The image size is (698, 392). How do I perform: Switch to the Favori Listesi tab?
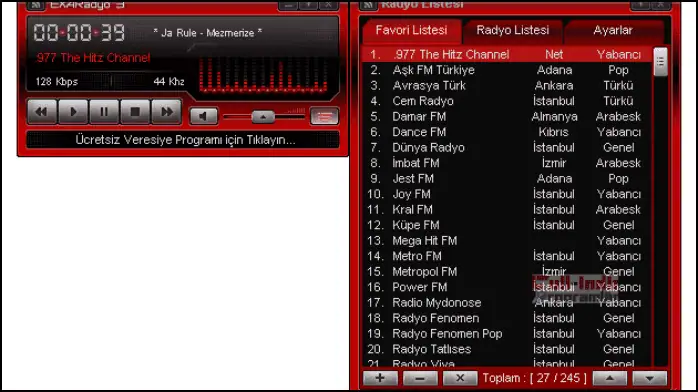pyautogui.click(x=411, y=30)
